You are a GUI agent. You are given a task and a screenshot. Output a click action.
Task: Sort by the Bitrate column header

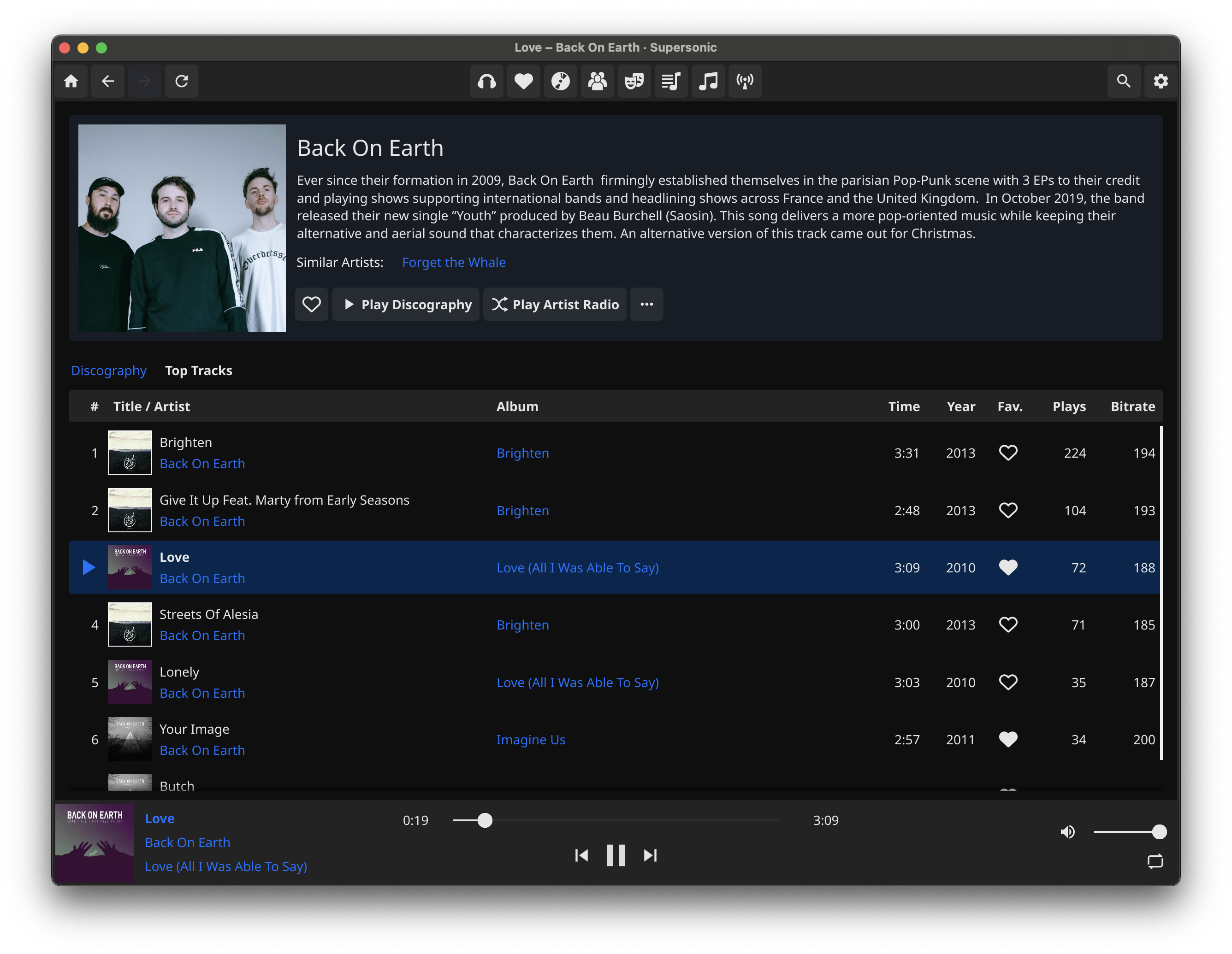[1133, 406]
